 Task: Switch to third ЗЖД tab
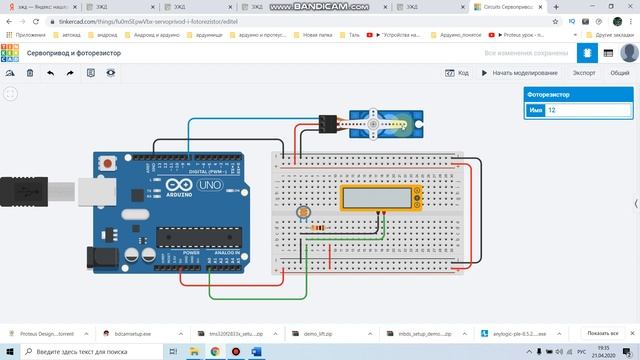pyautogui.click(x=198, y=7)
